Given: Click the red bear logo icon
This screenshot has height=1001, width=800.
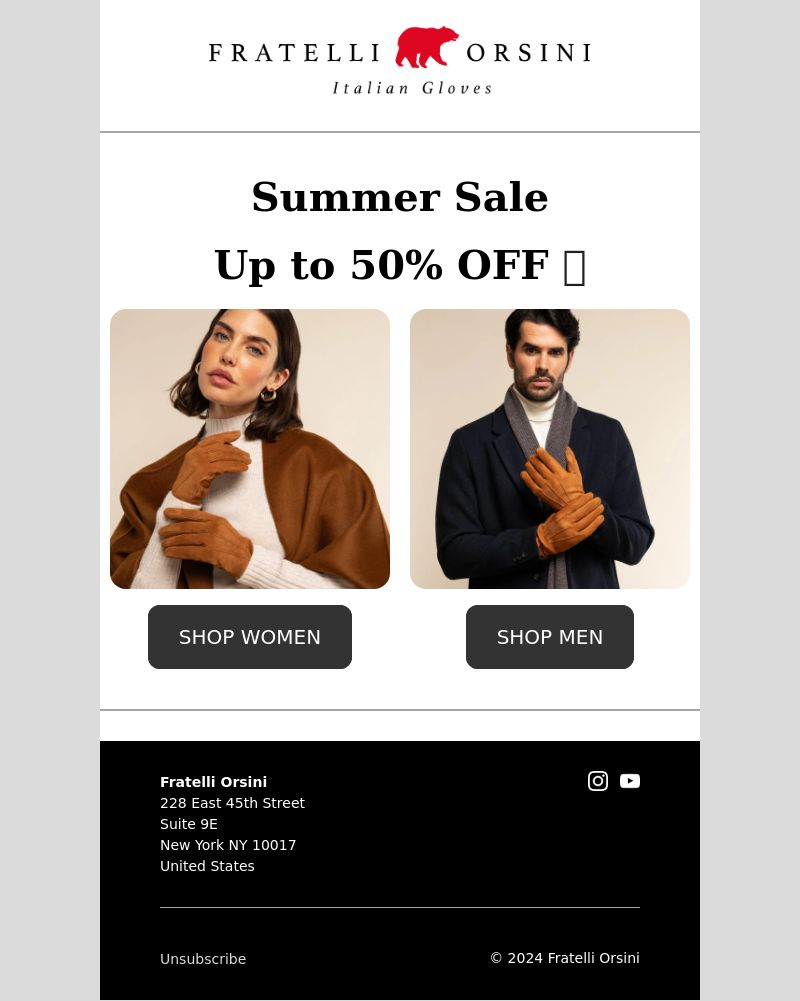Looking at the screenshot, I should [x=426, y=47].
